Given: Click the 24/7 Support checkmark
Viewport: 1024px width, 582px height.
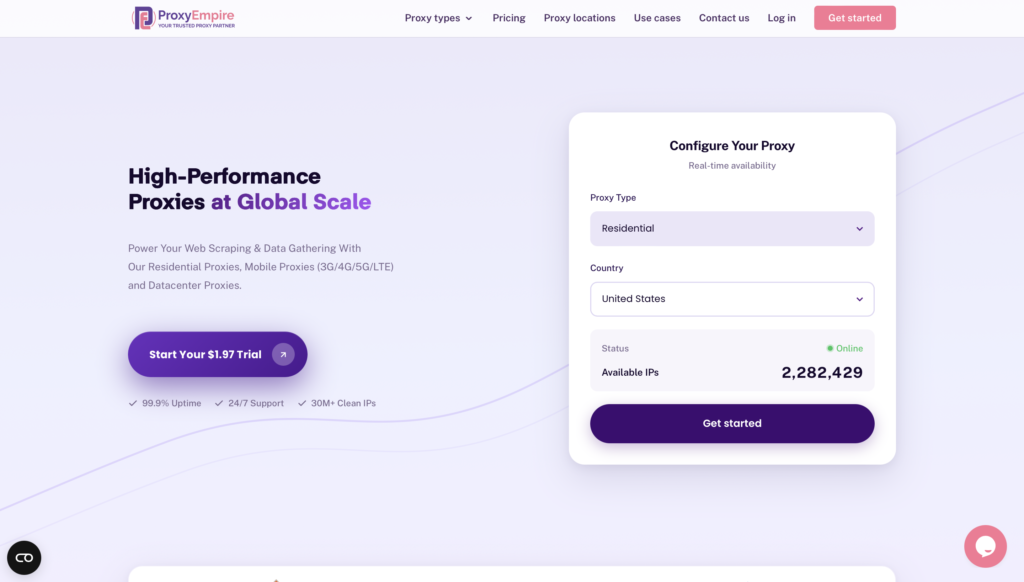Looking at the screenshot, I should coord(218,403).
